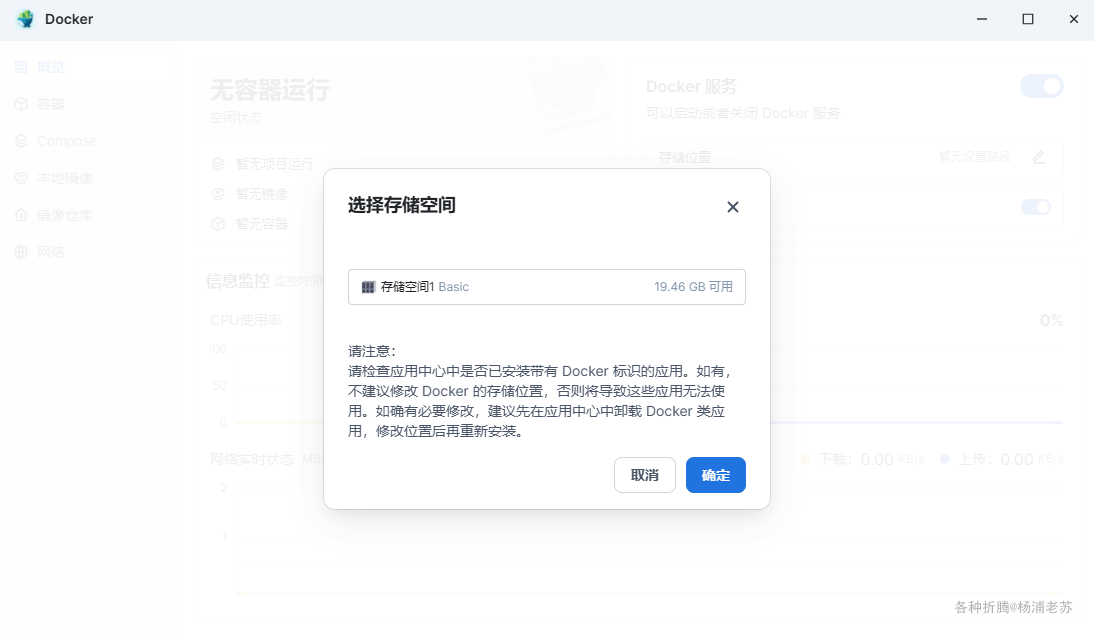Click the CPU使用率 label
This screenshot has width=1094, height=634.
(x=246, y=320)
